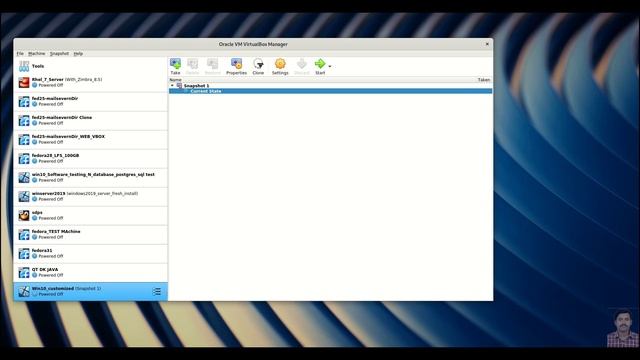This screenshot has width=640, height=360.
Task: Collapse the Snapshot 1 tree arrow
Action: pyautogui.click(x=172, y=86)
